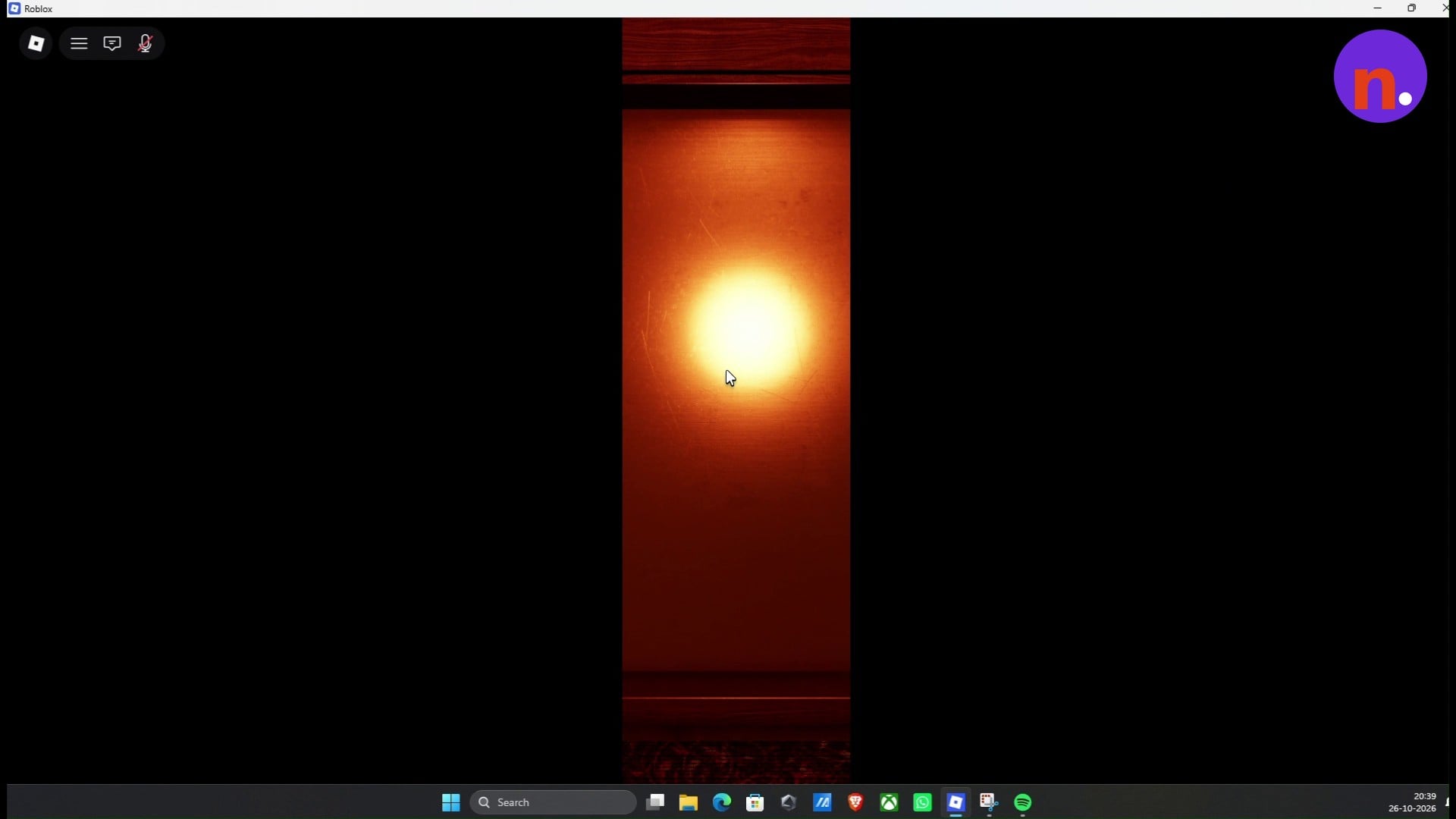The height and width of the screenshot is (819, 1456).
Task: Open Task View from the taskbar
Action: click(655, 802)
